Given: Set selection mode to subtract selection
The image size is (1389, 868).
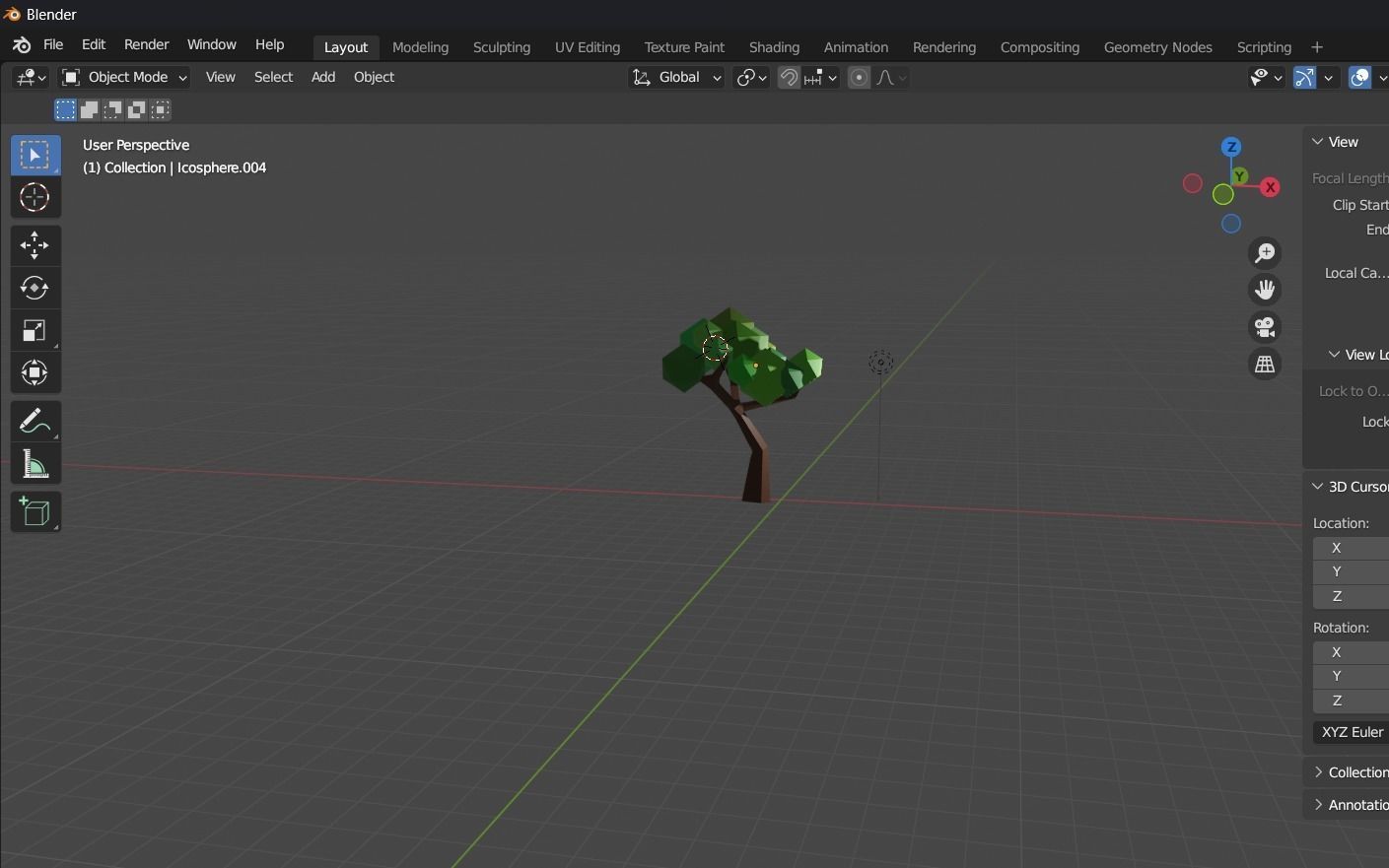Looking at the screenshot, I should pos(112,109).
